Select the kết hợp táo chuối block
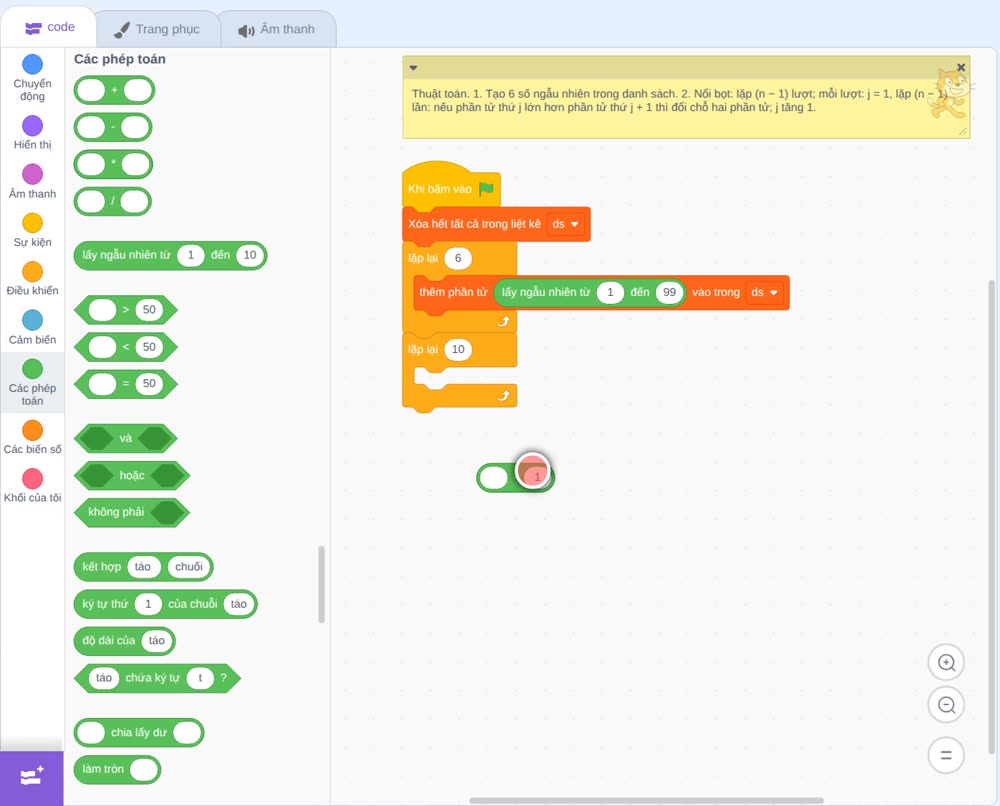Viewport: 1000px width, 806px height. click(x=143, y=567)
